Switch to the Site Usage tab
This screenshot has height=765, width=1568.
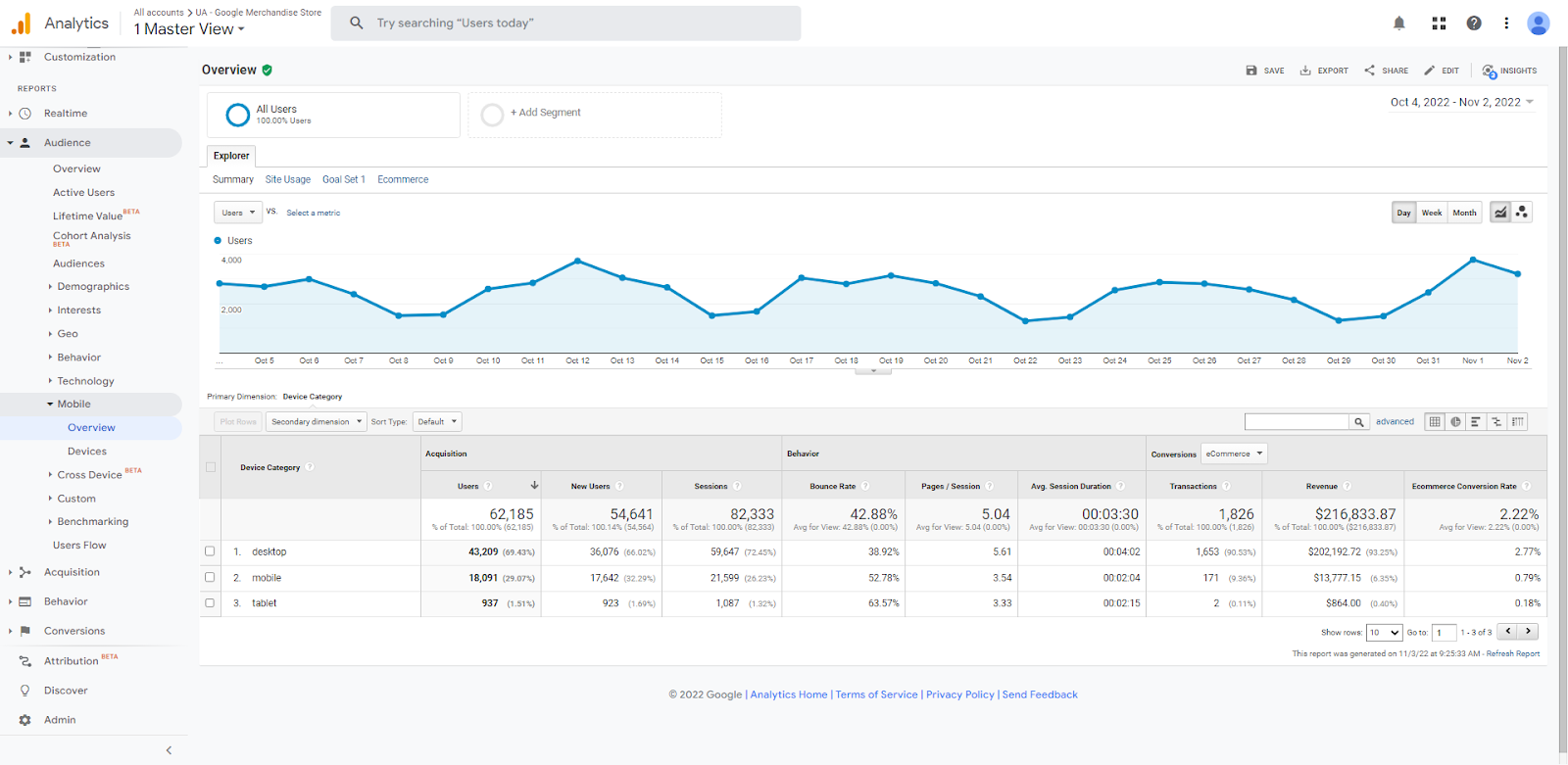288,180
